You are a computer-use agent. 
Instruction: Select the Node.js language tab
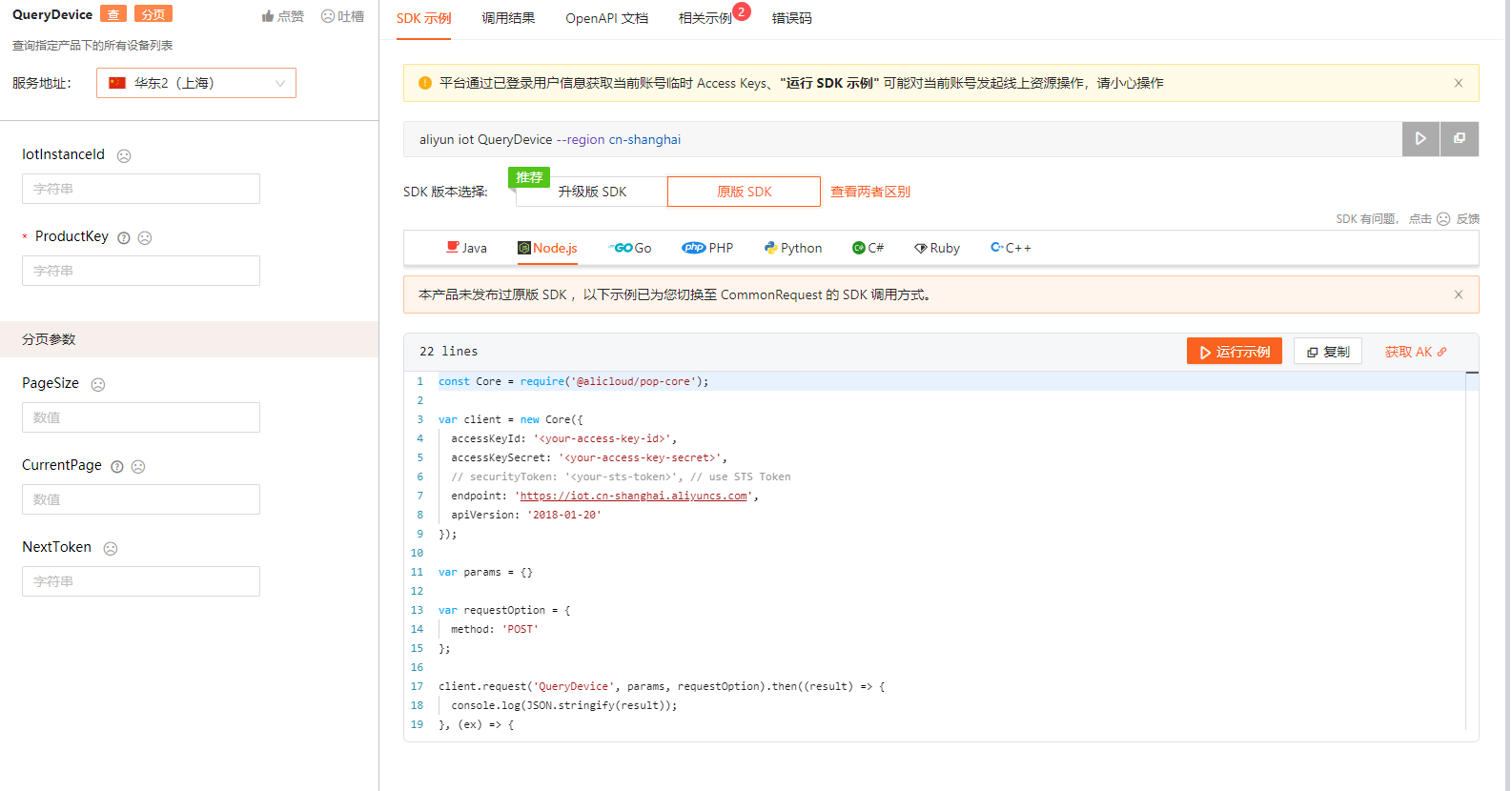[x=548, y=248]
